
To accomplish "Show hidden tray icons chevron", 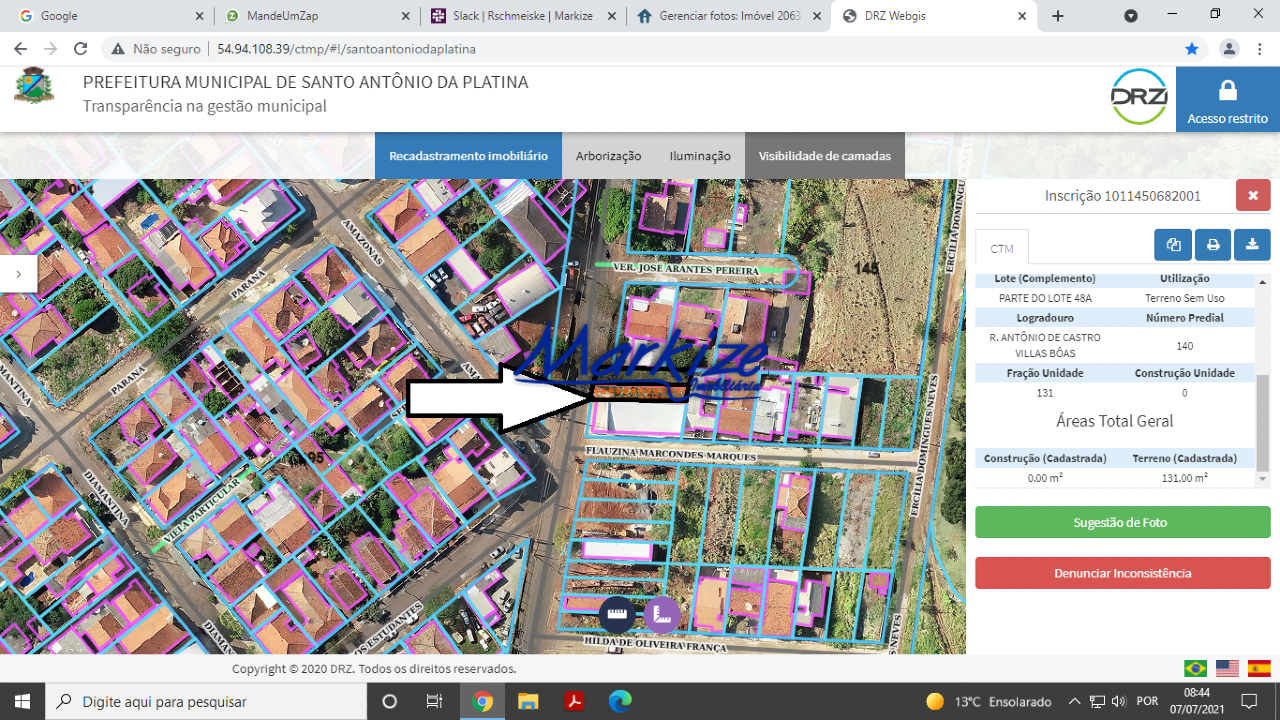I will click(1075, 701).
